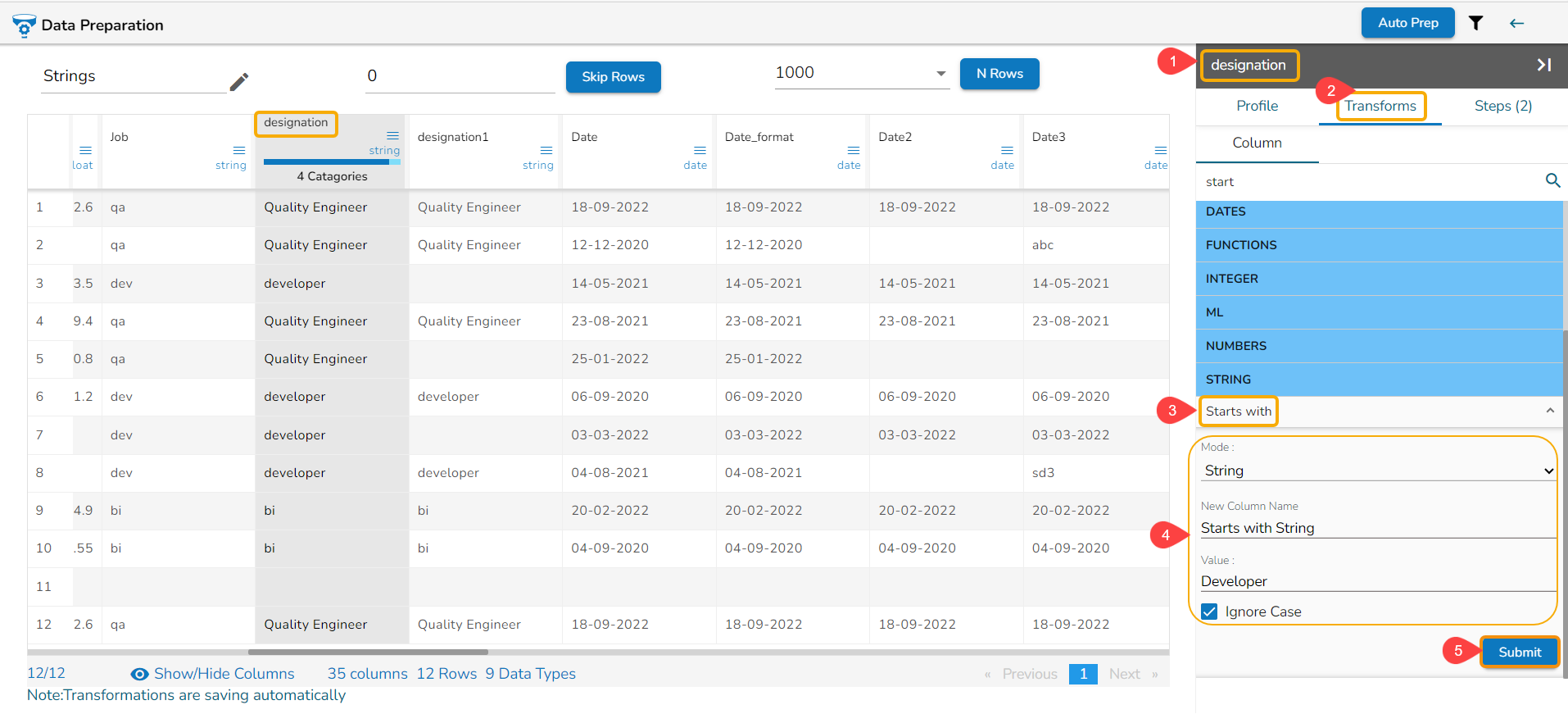The height and width of the screenshot is (714, 1568).
Task: Open the Job column menu icon
Action: (x=239, y=150)
